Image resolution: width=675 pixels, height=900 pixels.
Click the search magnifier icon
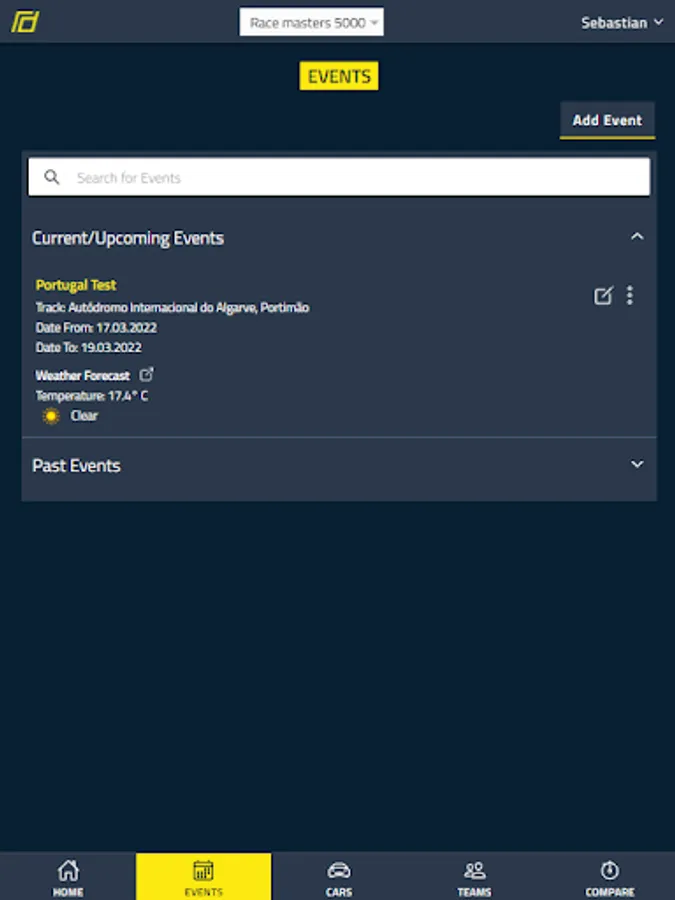tap(52, 177)
